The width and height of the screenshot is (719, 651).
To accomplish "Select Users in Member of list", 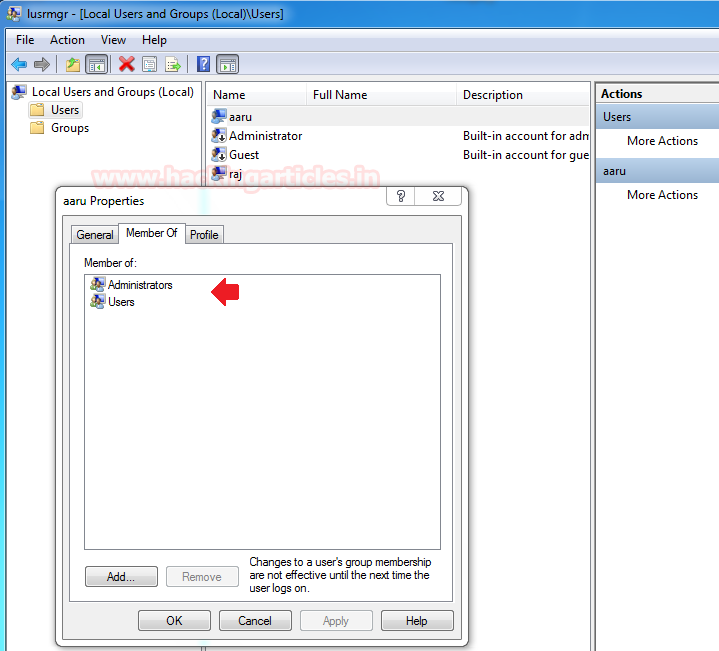I will (121, 302).
